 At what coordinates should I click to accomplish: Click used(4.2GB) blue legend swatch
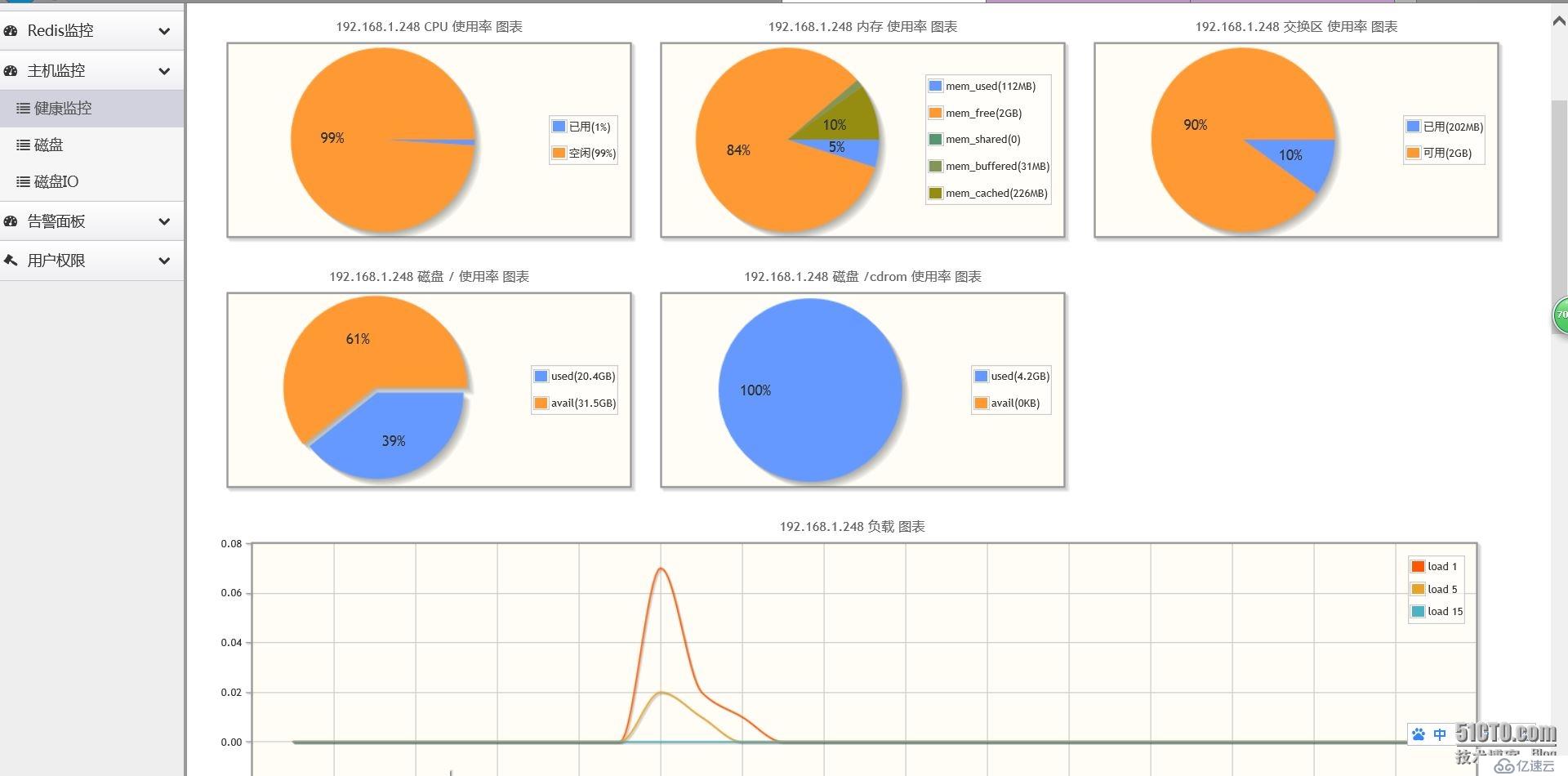point(981,376)
